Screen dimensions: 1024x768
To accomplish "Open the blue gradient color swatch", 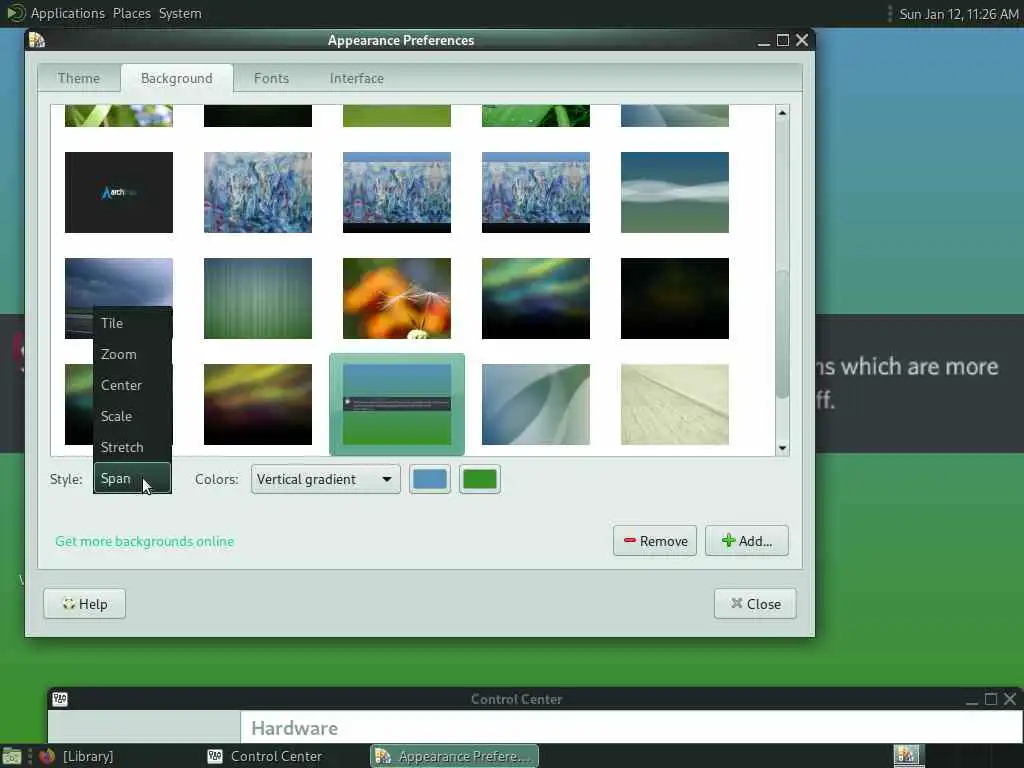I will 430,479.
